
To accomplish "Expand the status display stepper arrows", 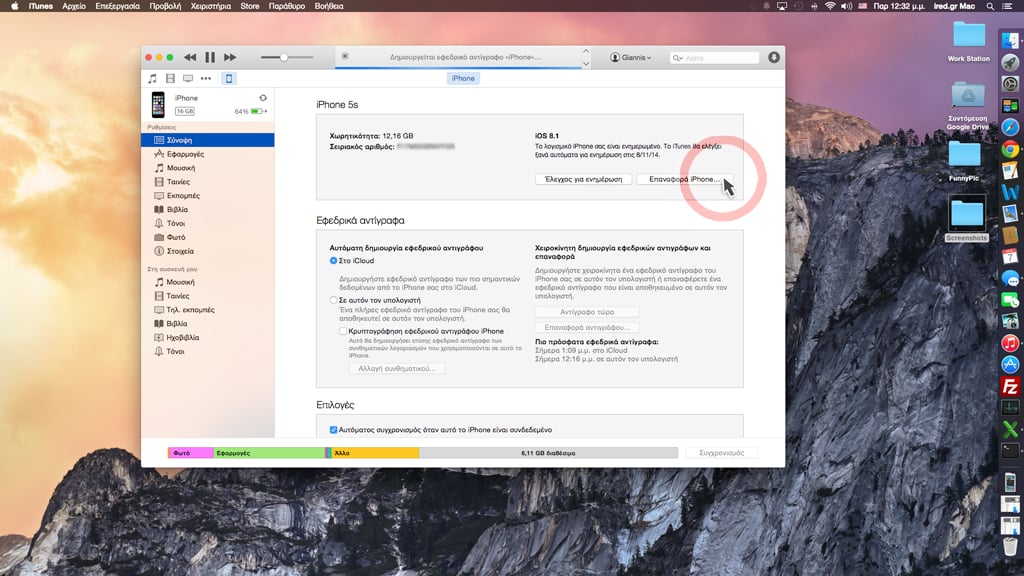I will [x=585, y=58].
